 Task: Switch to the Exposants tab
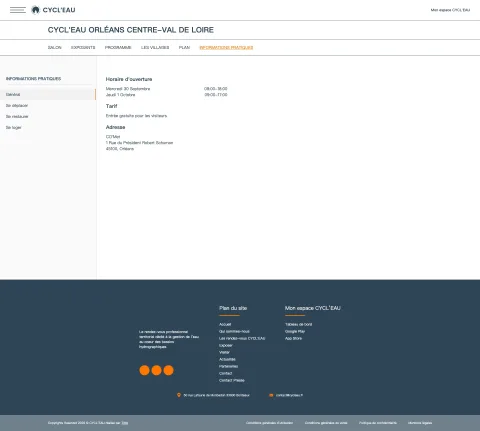point(83,48)
